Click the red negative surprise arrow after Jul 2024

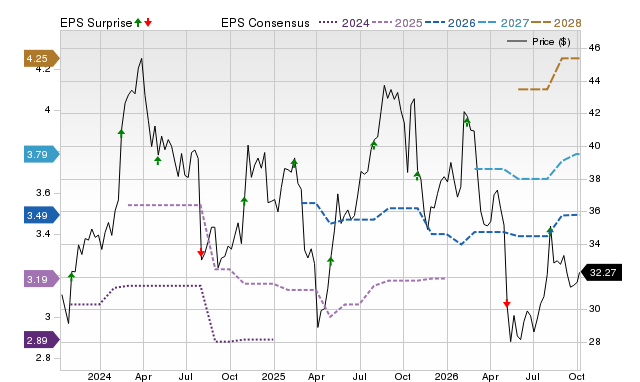(x=200, y=253)
